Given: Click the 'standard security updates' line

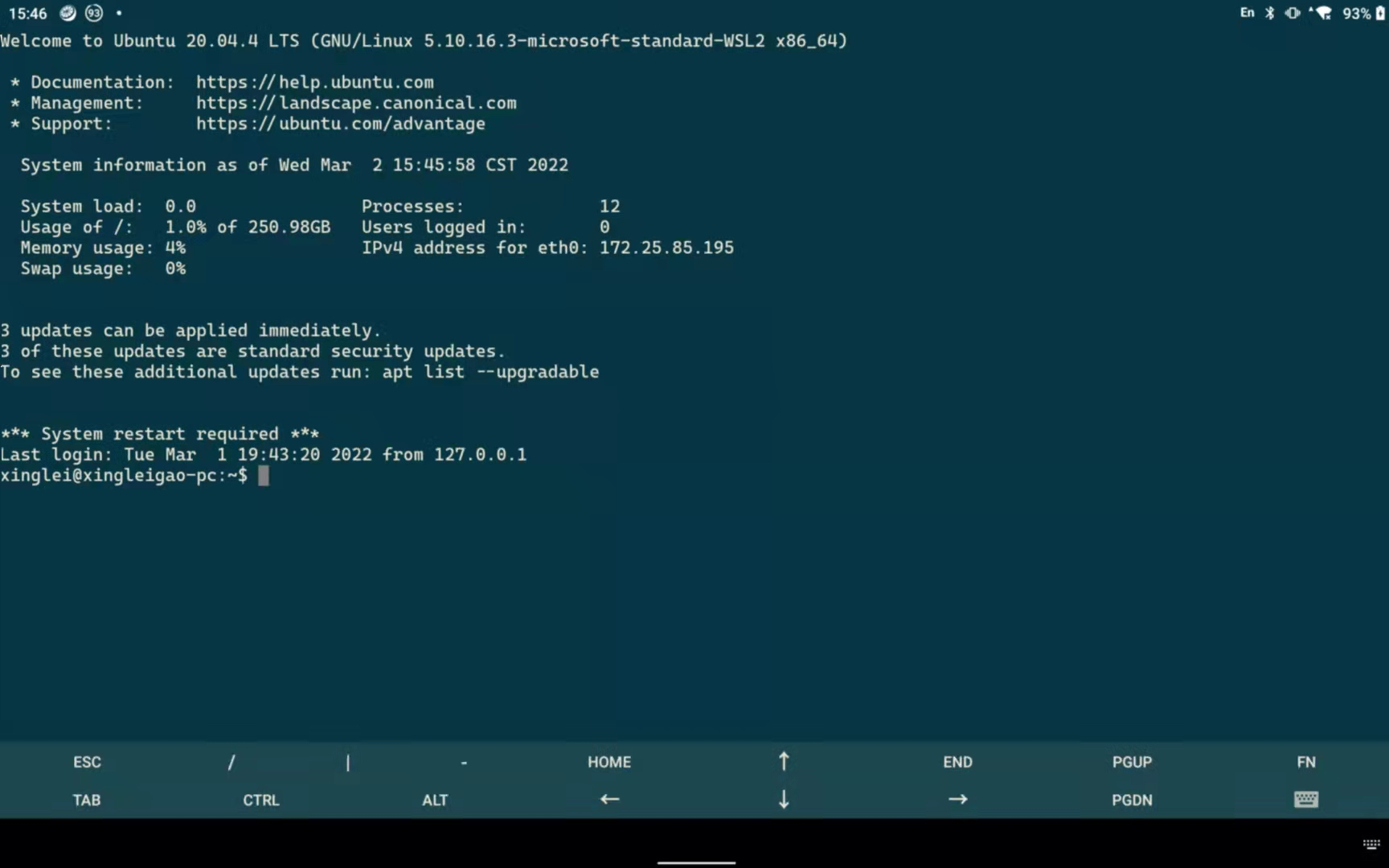Looking at the screenshot, I should click(x=252, y=351).
